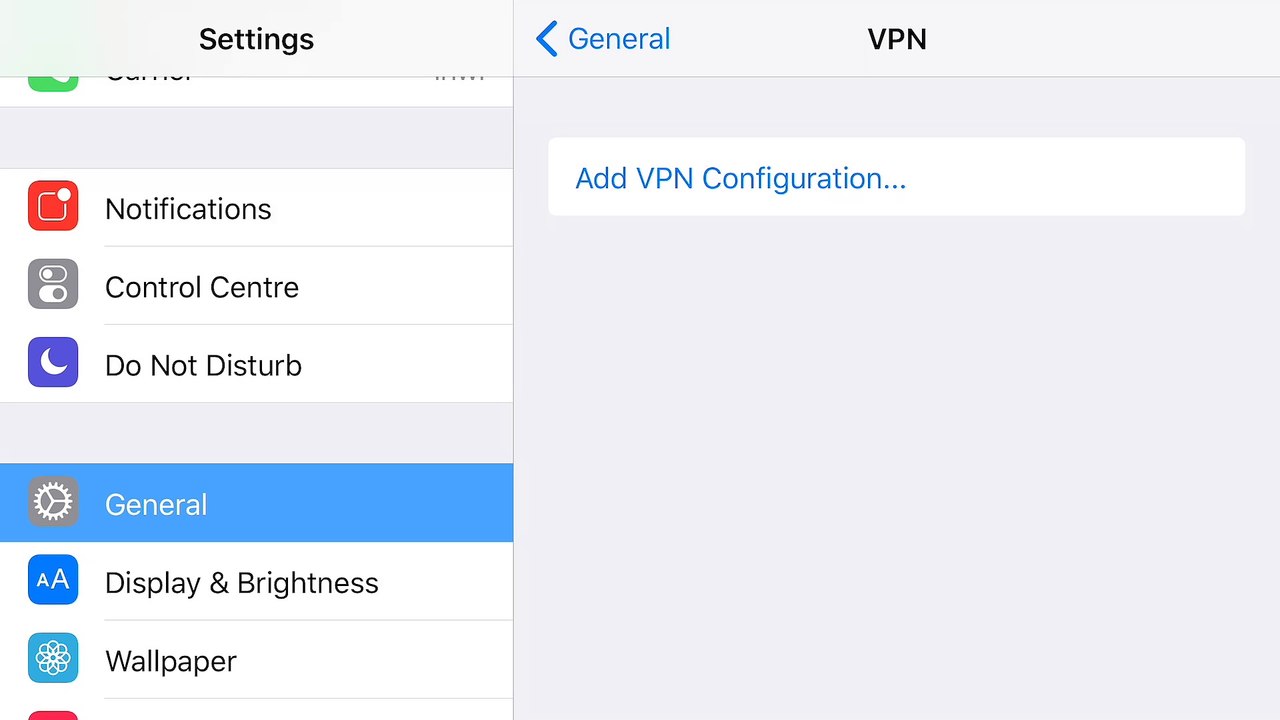This screenshot has width=1280, height=720.
Task: Open Control Centre settings
Action: tap(256, 286)
